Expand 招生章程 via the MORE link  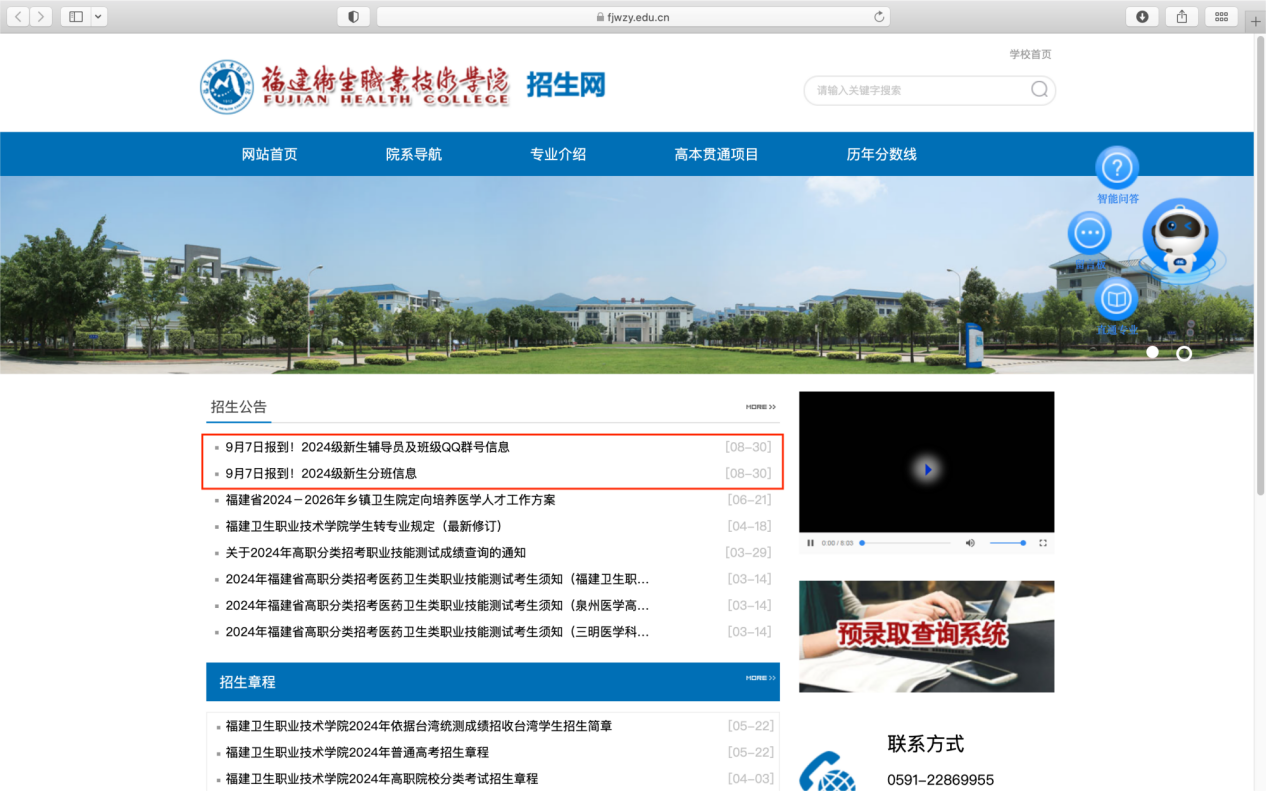[760, 678]
